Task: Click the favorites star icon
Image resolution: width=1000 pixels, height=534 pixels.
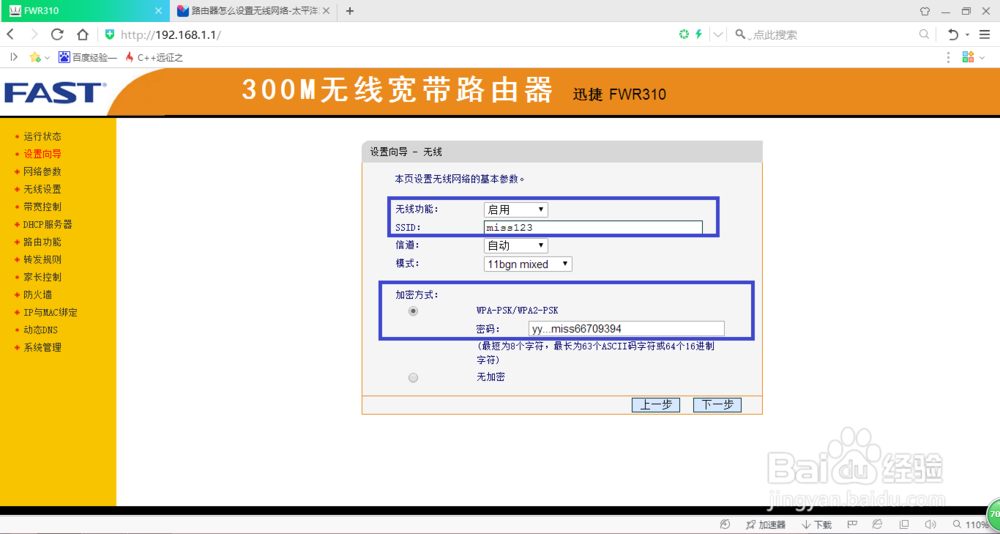Action: [x=34, y=57]
